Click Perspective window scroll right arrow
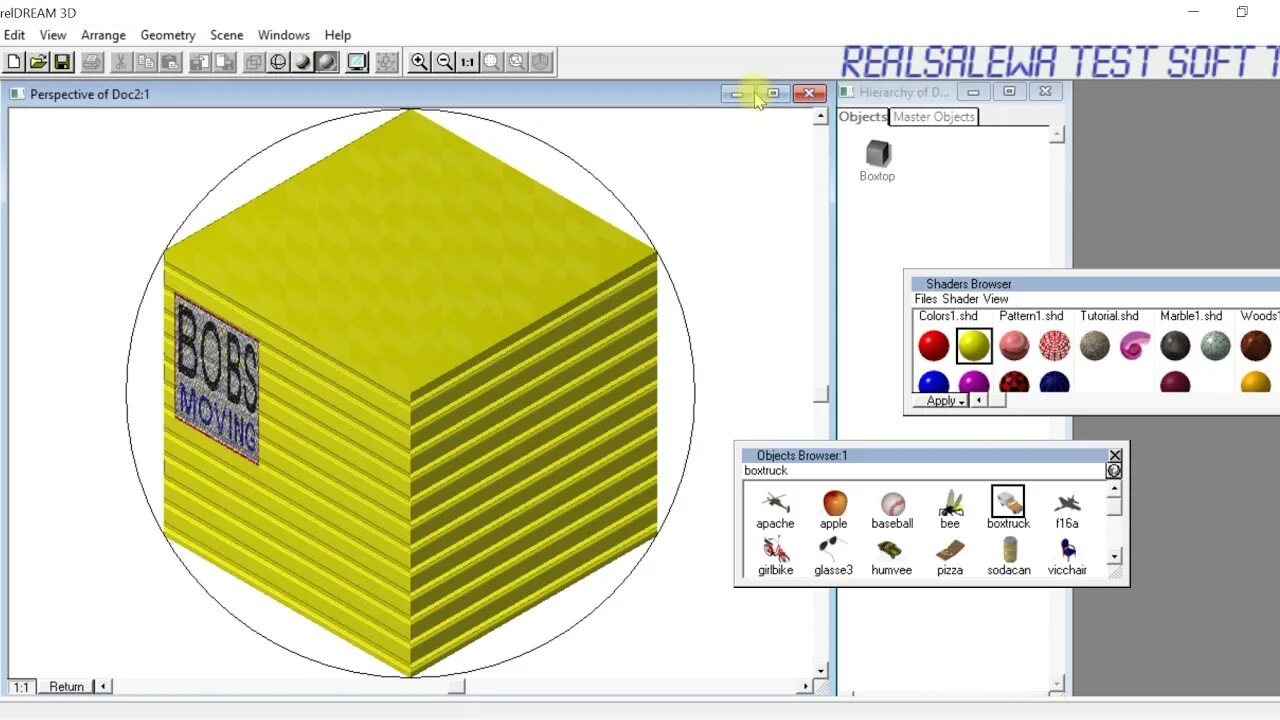Viewport: 1280px width, 720px height. pos(806,687)
